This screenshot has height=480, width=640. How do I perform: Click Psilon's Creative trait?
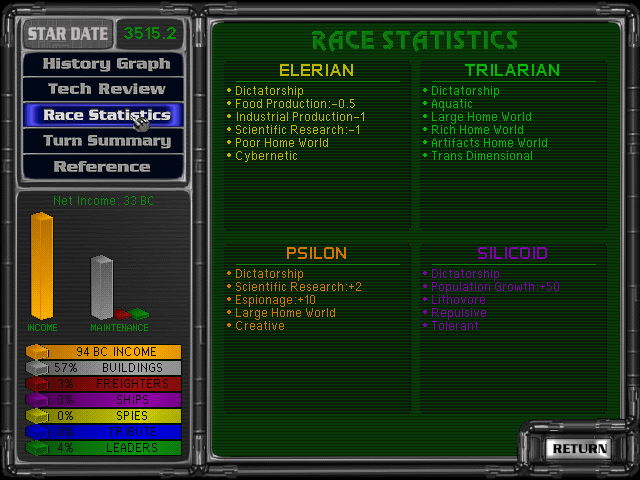click(260, 326)
